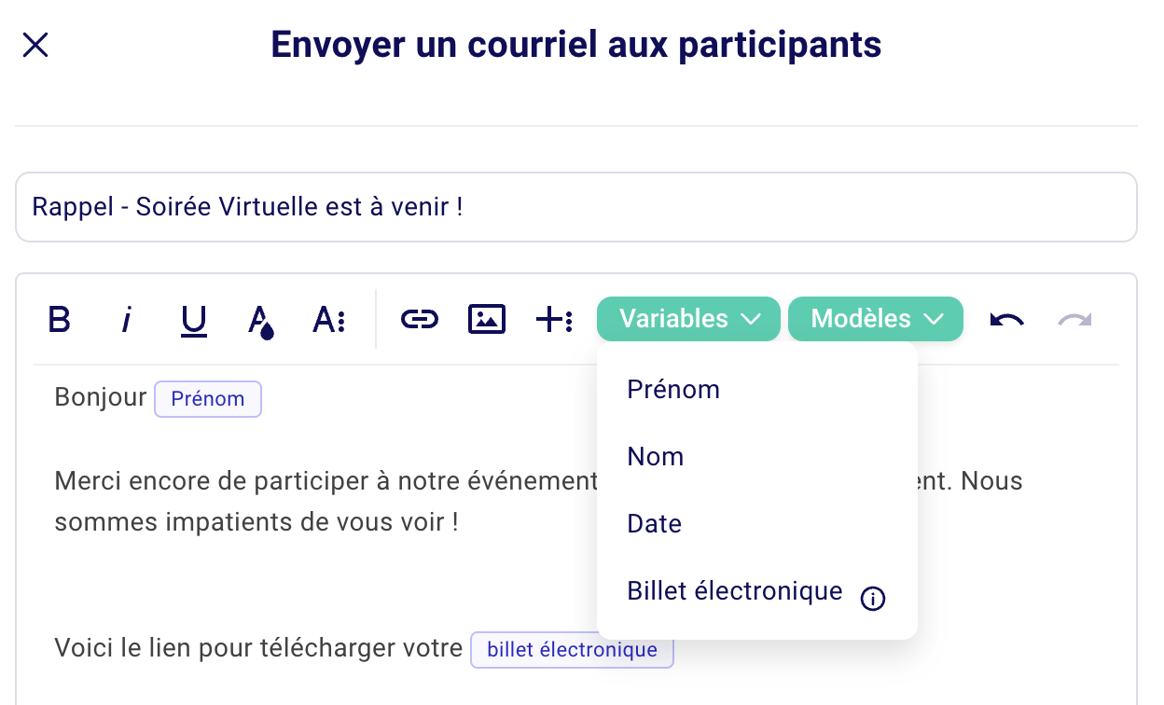Click the Prénom chip after Bonjour

click(207, 398)
